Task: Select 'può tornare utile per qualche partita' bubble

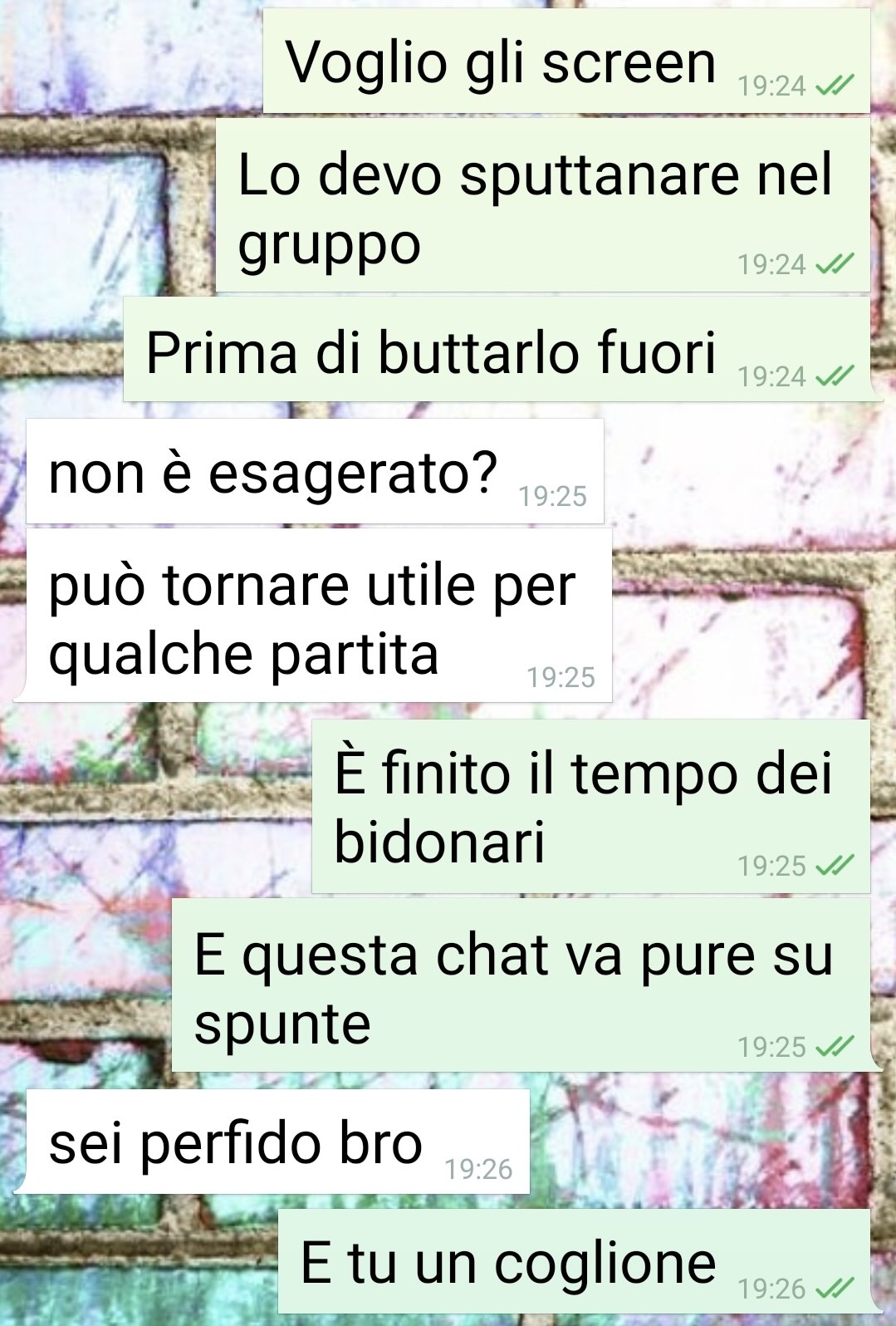Action: [x=313, y=615]
